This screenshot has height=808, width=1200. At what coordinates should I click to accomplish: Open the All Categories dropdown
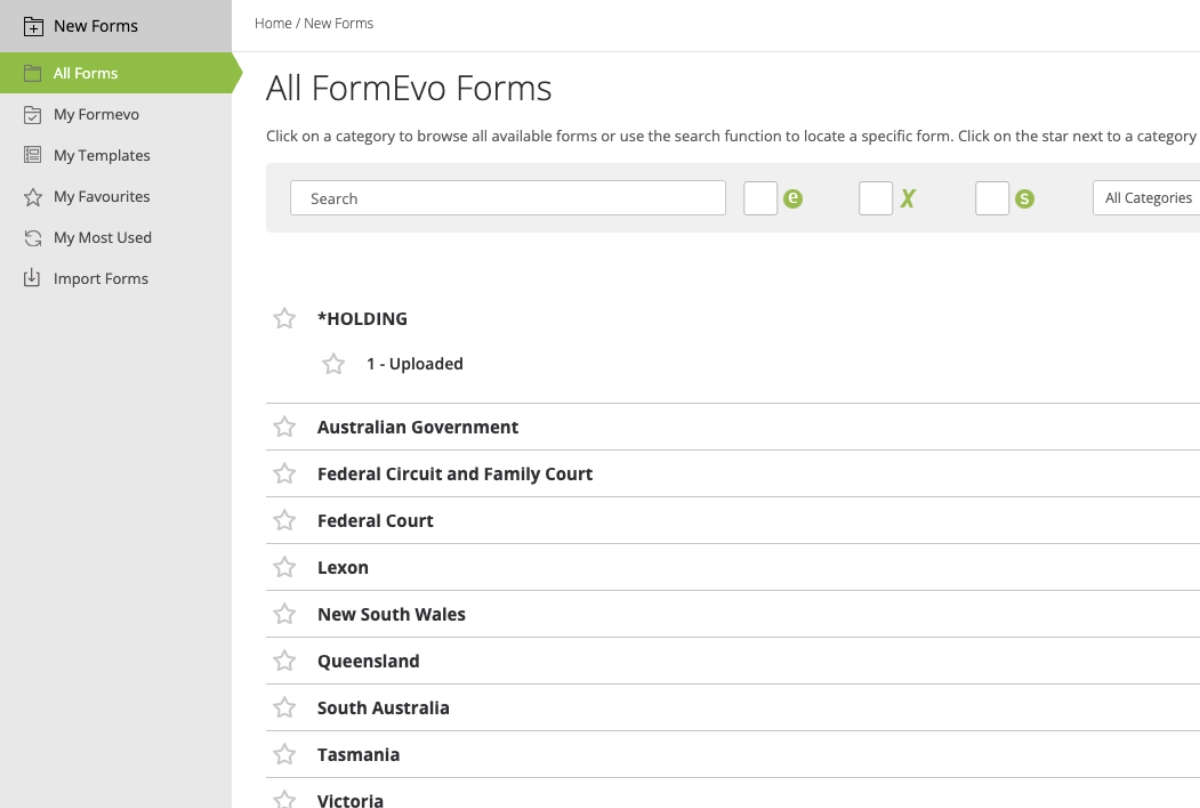click(1146, 198)
